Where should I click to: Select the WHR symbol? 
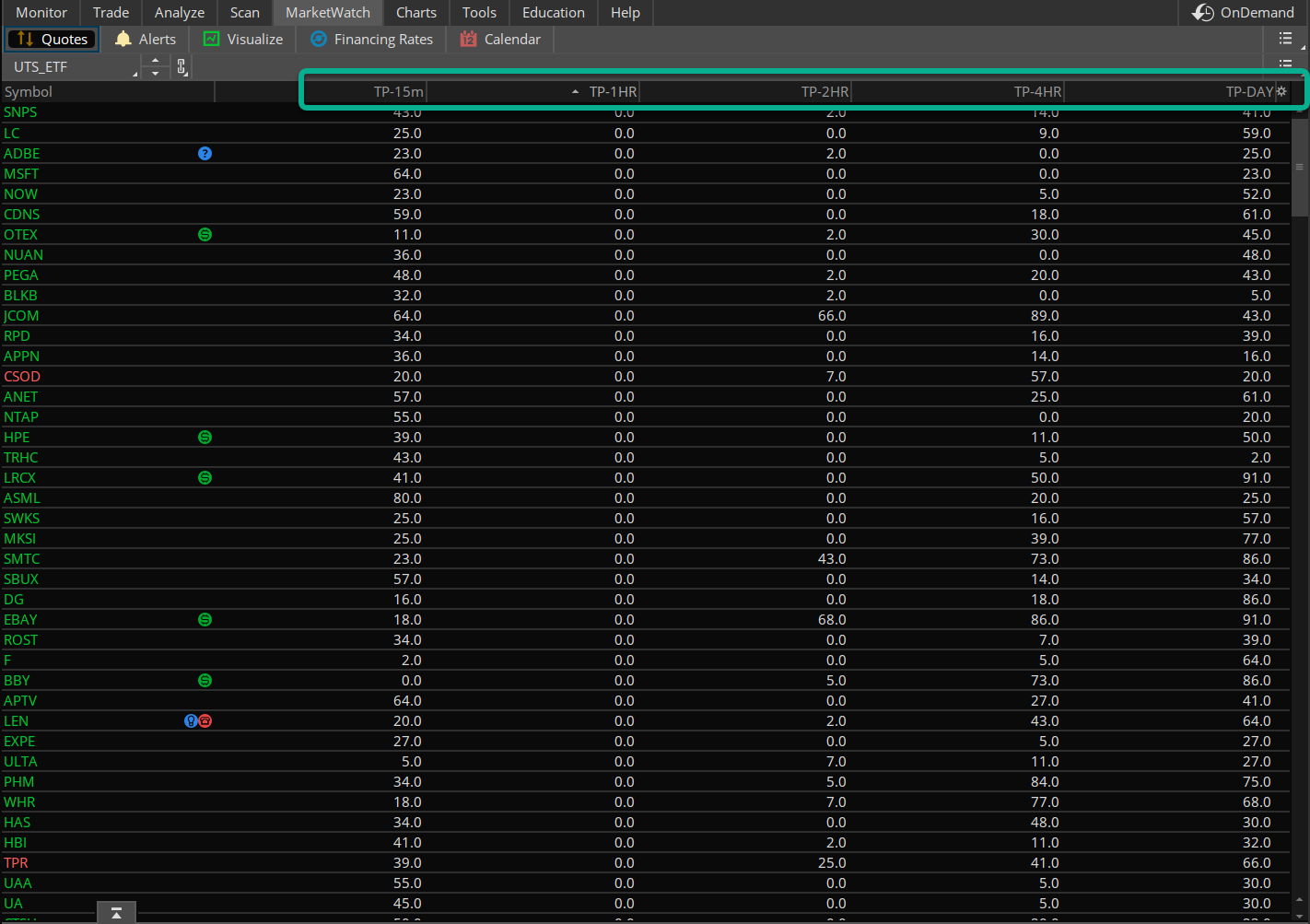click(x=19, y=802)
